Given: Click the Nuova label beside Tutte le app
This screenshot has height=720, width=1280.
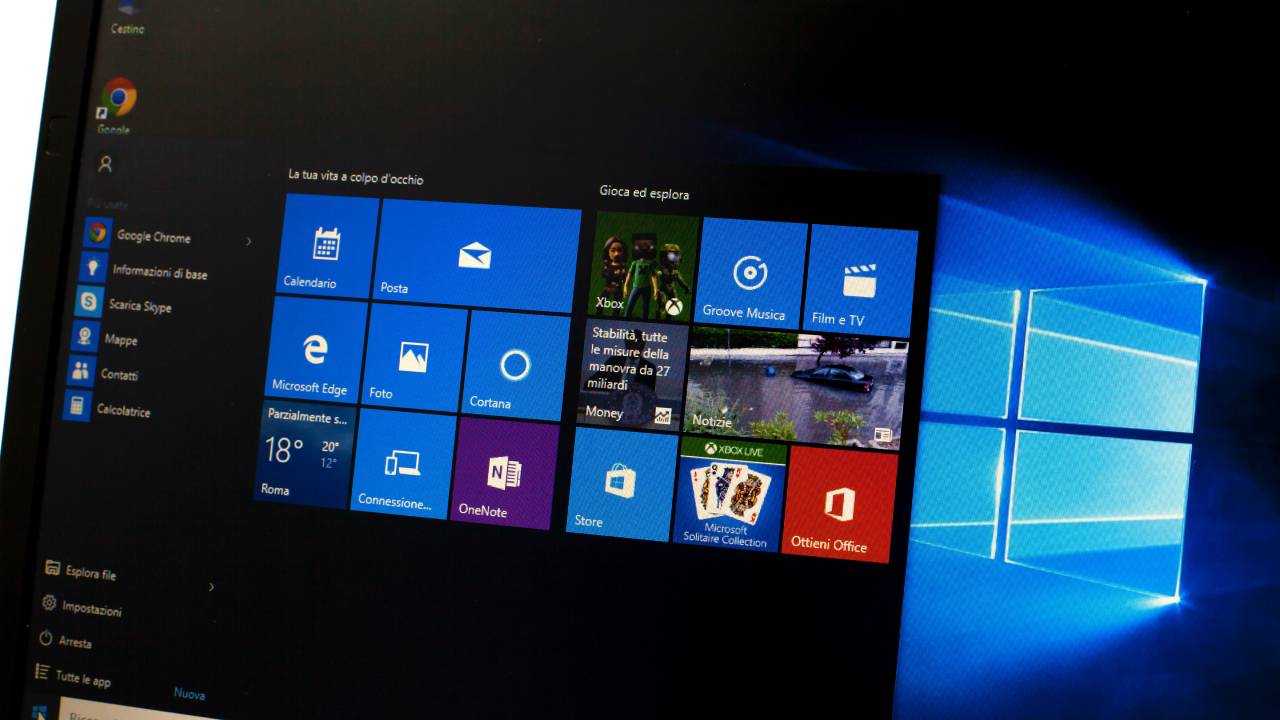Looking at the screenshot, I should pyautogui.click(x=189, y=693).
